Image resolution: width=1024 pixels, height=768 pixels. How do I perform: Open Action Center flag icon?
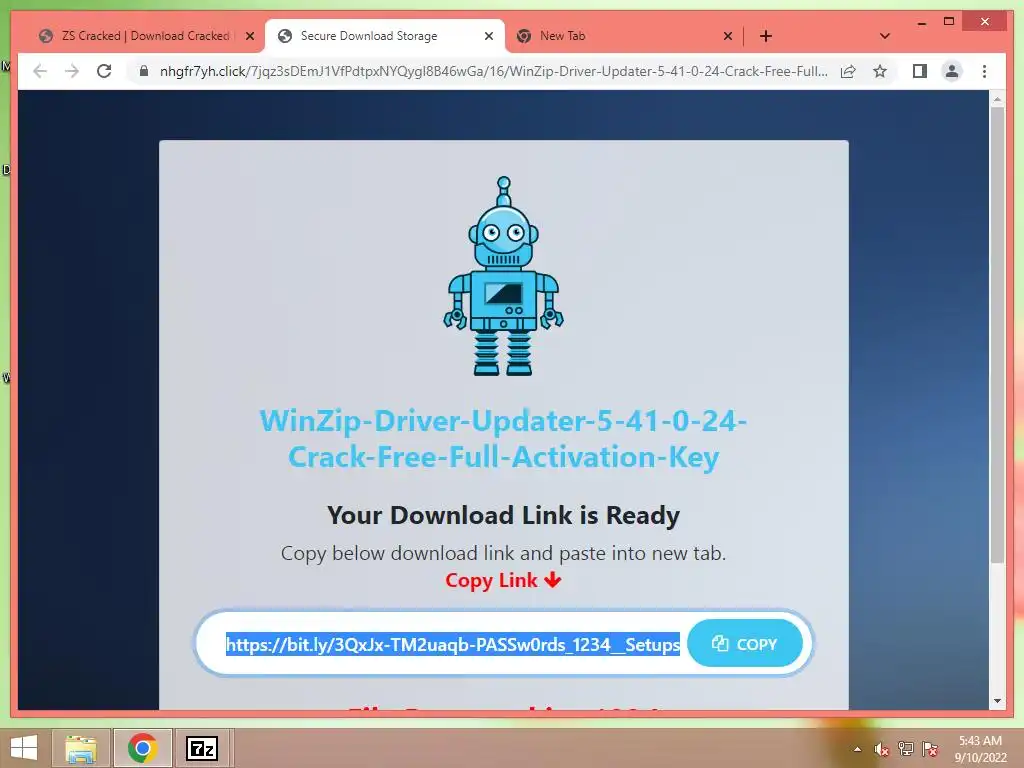pos(930,749)
